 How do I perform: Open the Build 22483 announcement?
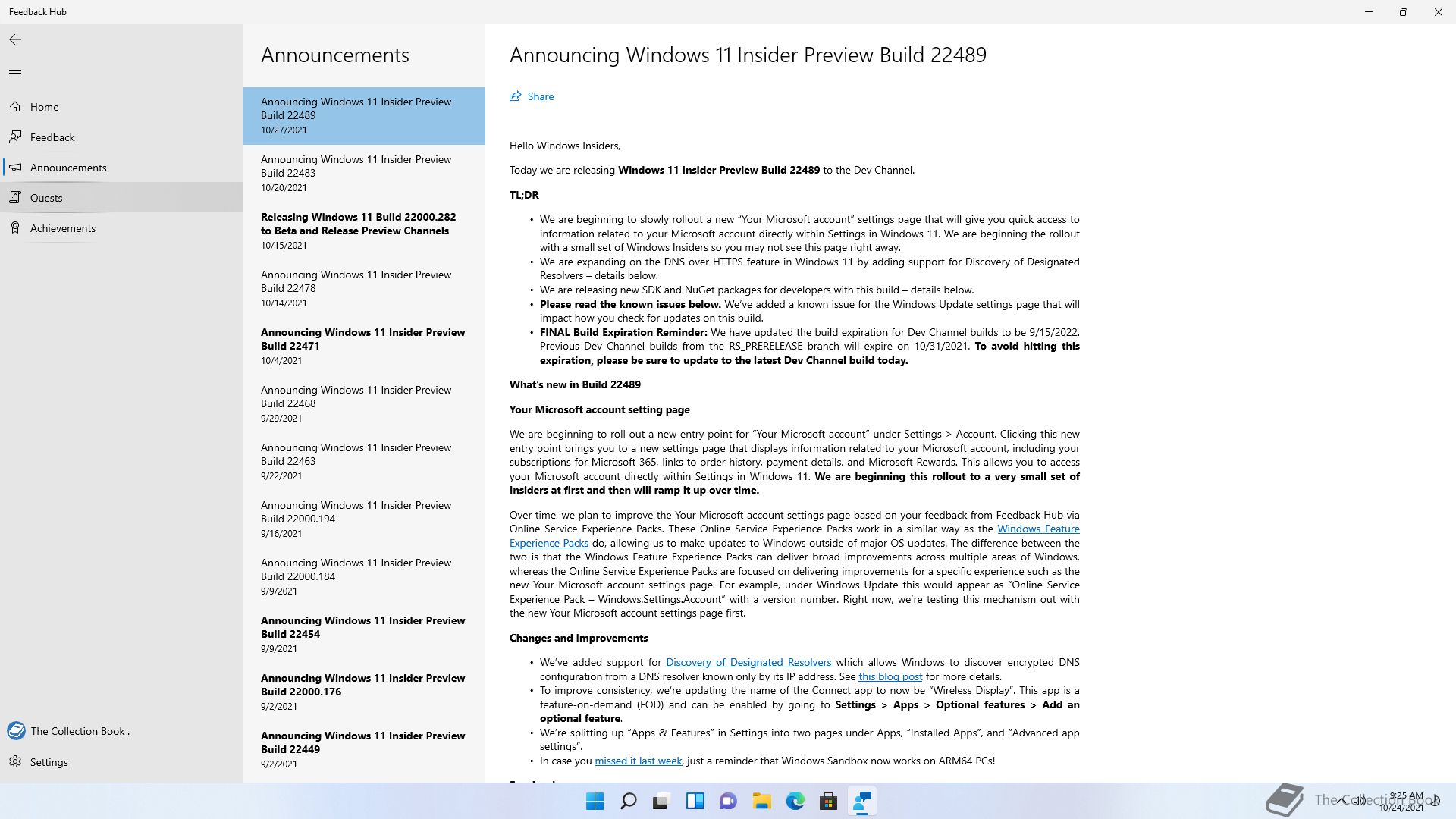364,174
